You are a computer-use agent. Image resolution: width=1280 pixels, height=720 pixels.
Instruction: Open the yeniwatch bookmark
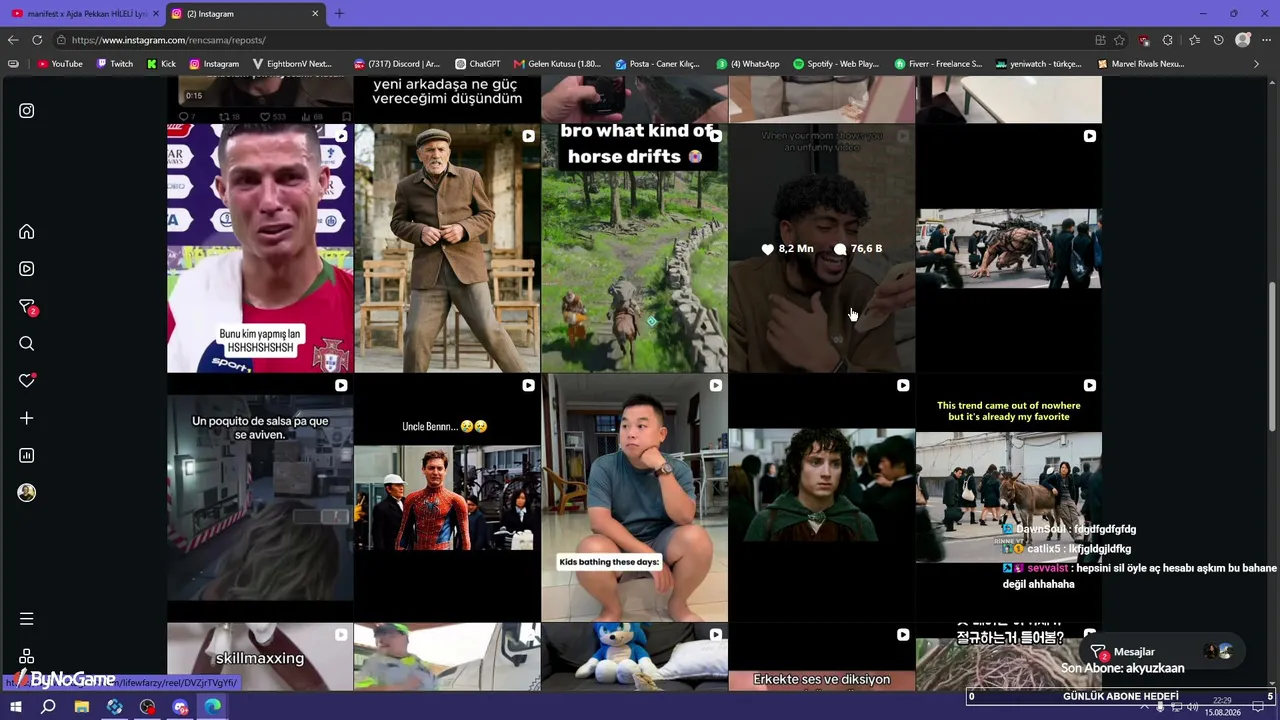[1038, 64]
